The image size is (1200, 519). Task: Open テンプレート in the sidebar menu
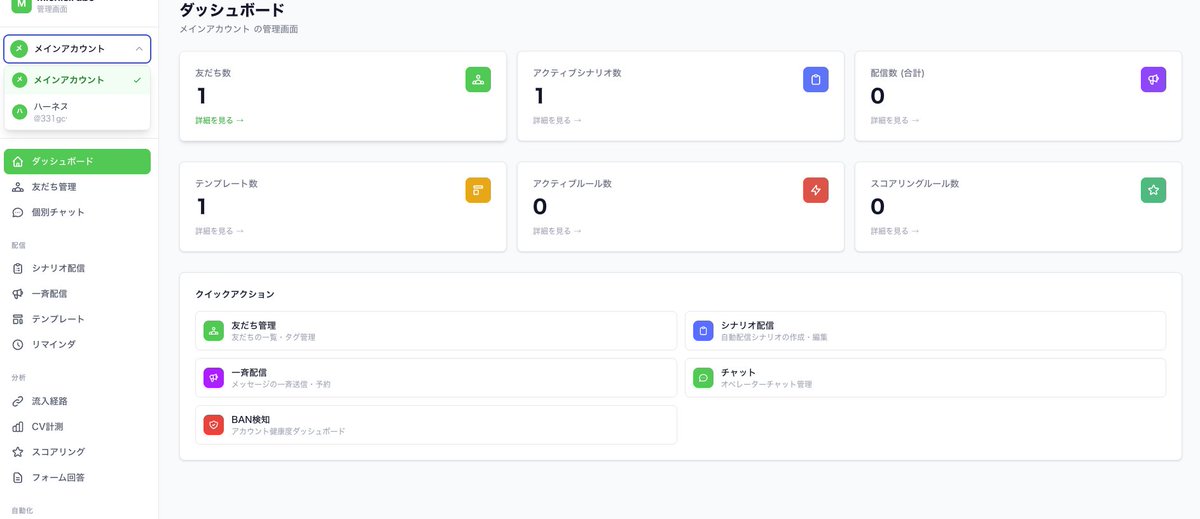77,319
